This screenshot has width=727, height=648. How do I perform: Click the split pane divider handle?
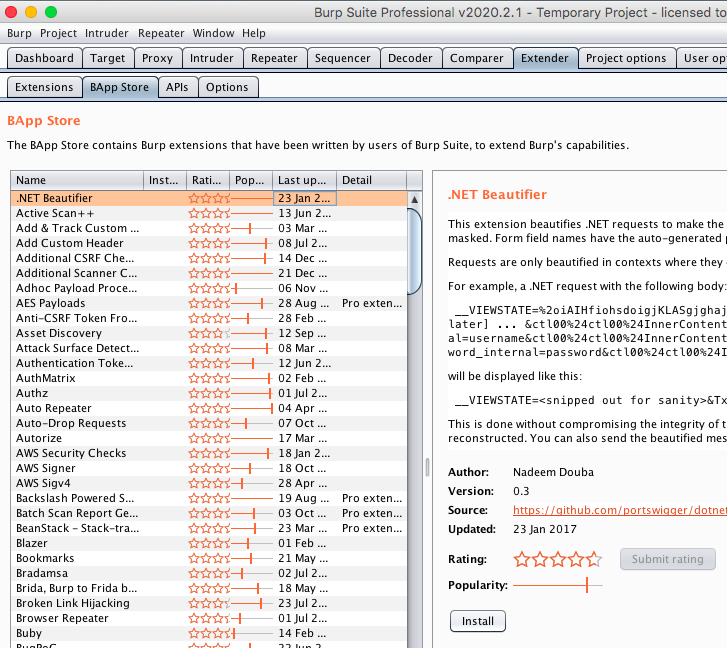coord(427,468)
